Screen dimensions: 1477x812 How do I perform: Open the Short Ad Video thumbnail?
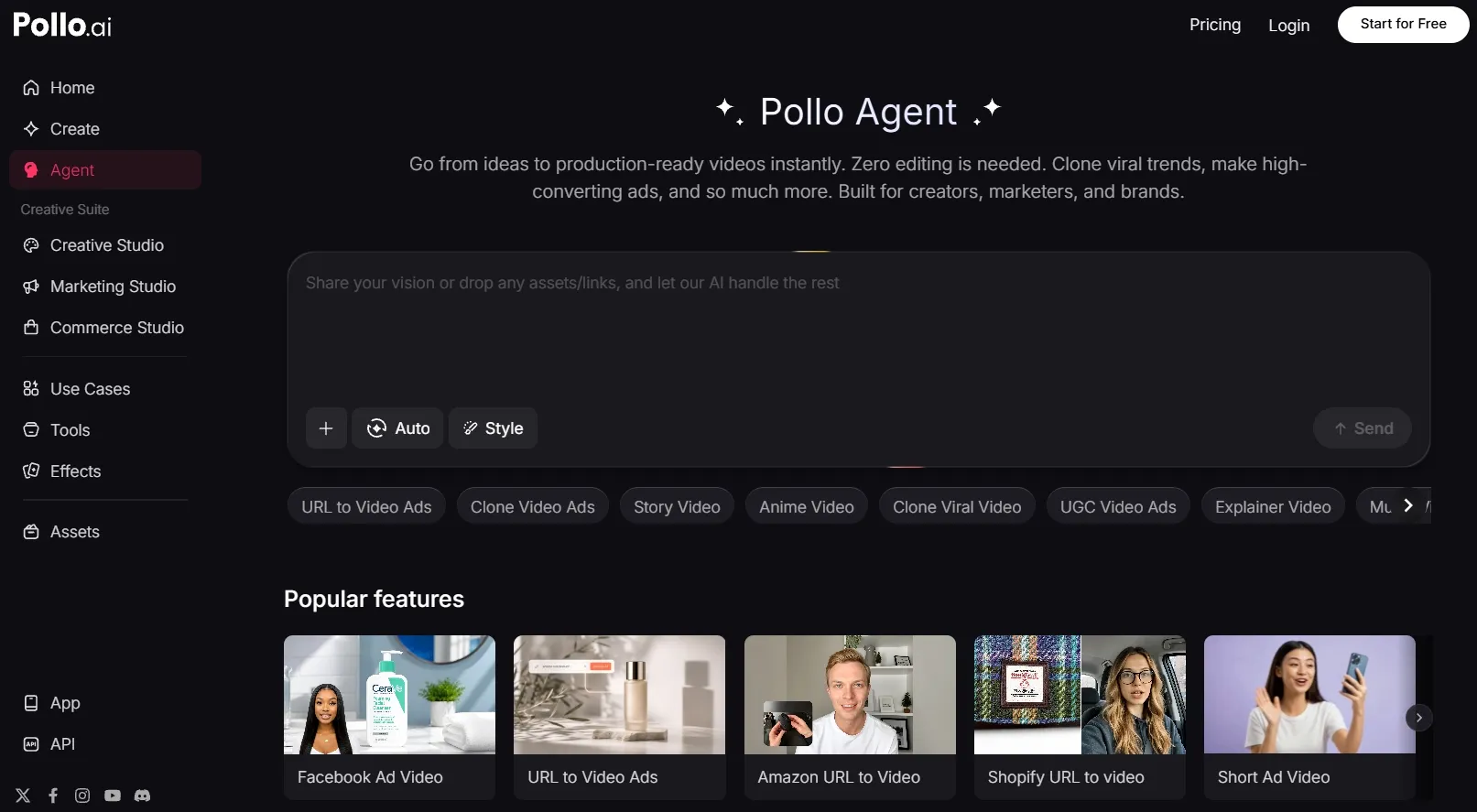coord(1309,695)
